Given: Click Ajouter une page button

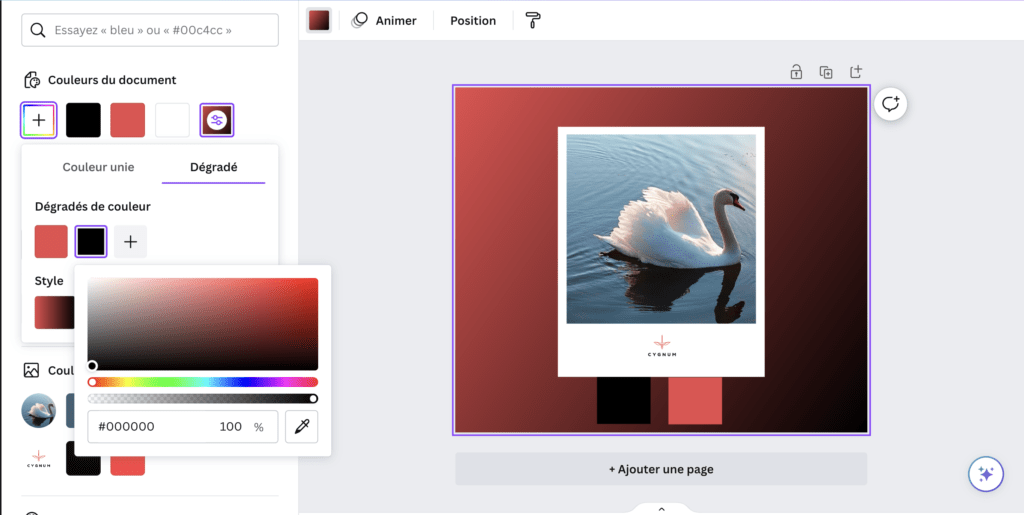Looking at the screenshot, I should click(661, 469).
